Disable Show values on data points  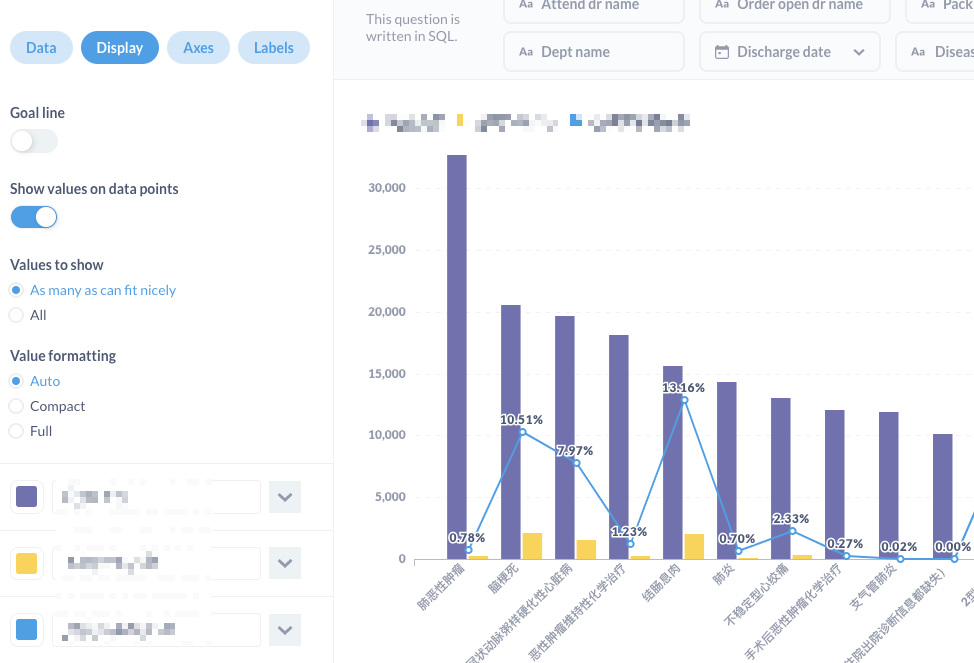coord(34,217)
